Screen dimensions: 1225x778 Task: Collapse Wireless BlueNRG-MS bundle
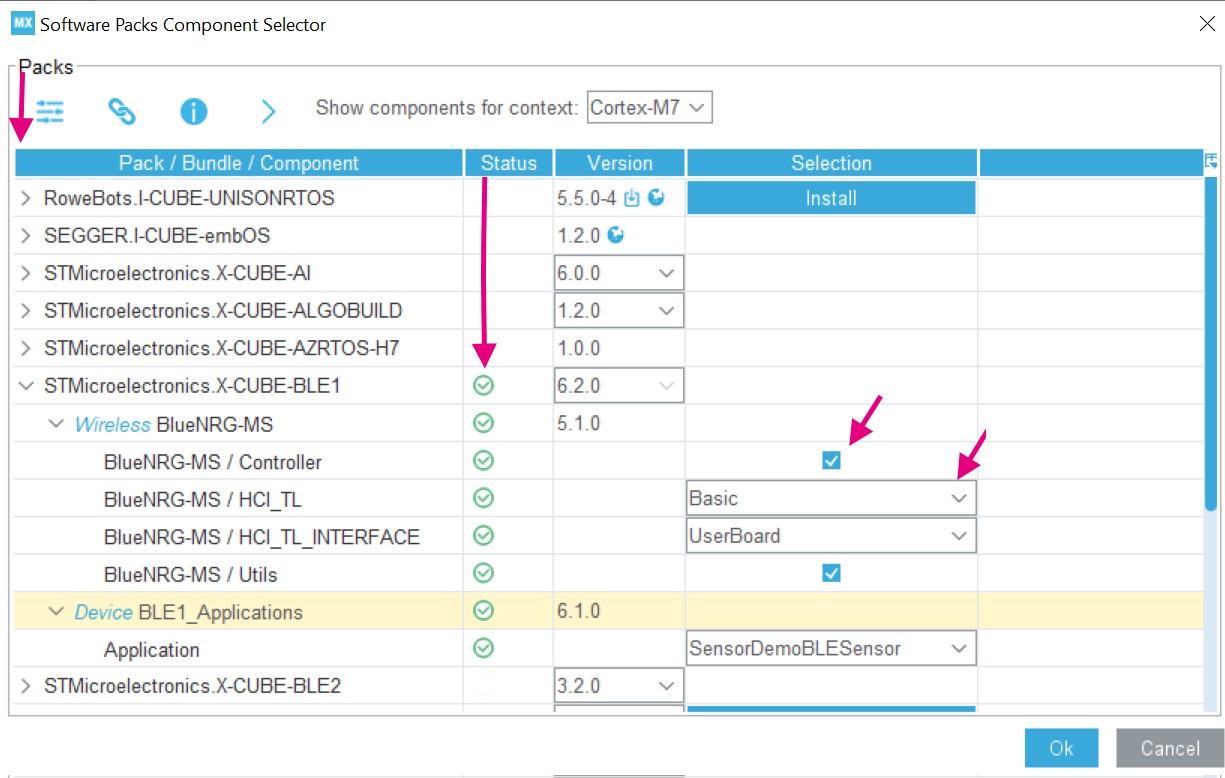tap(56, 424)
